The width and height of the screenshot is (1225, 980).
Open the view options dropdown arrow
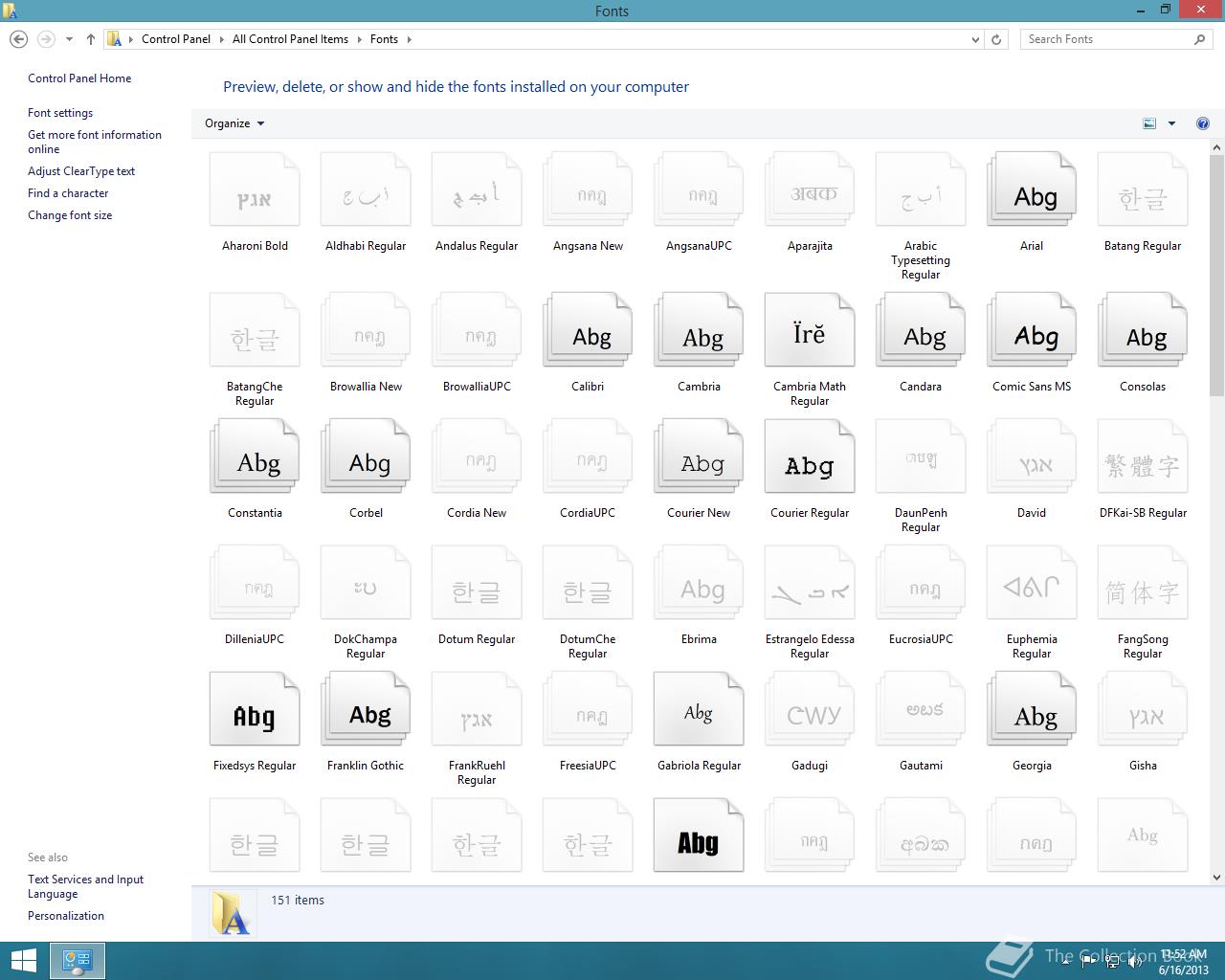pyautogui.click(x=1171, y=123)
